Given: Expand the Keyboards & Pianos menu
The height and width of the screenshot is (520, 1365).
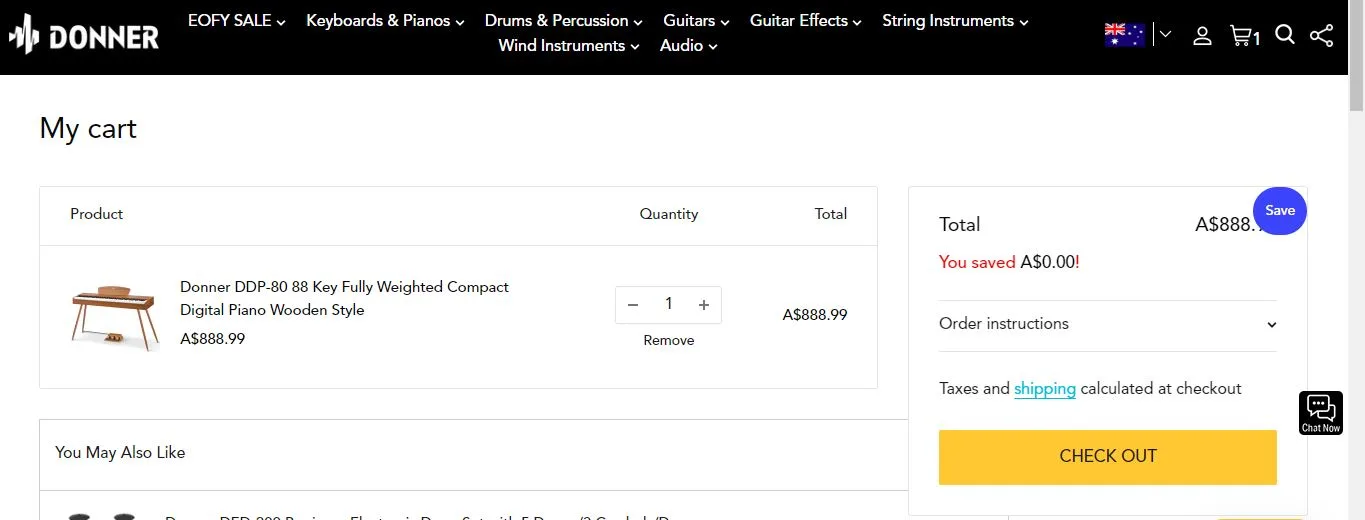Looking at the screenshot, I should 385,21.
